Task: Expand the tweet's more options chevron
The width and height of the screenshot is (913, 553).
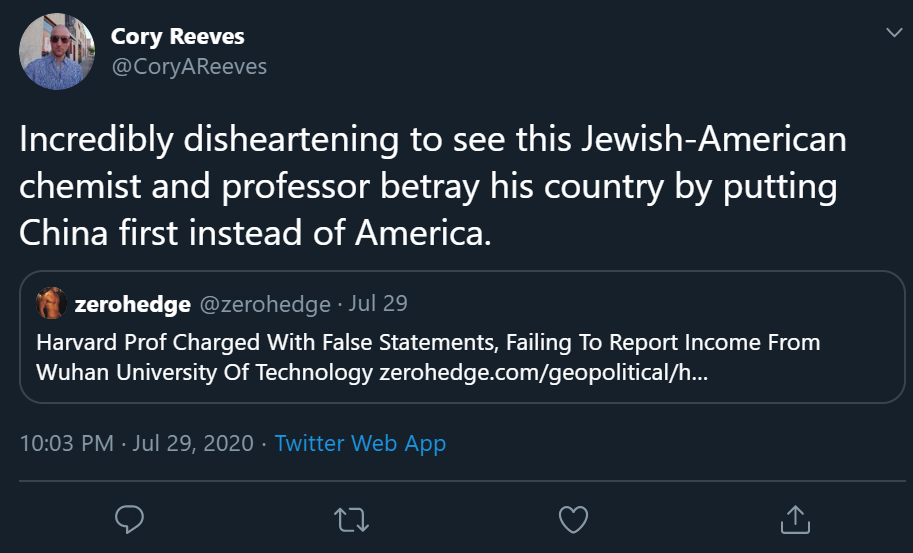Action: 894,34
